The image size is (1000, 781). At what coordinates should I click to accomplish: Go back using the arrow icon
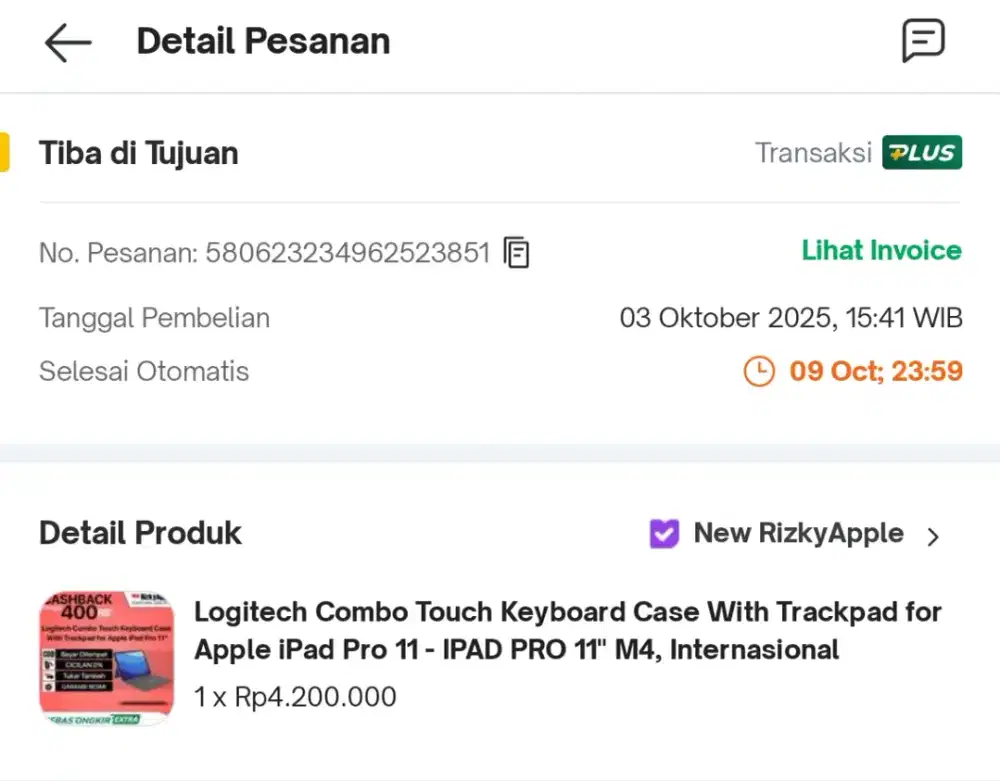(x=68, y=43)
